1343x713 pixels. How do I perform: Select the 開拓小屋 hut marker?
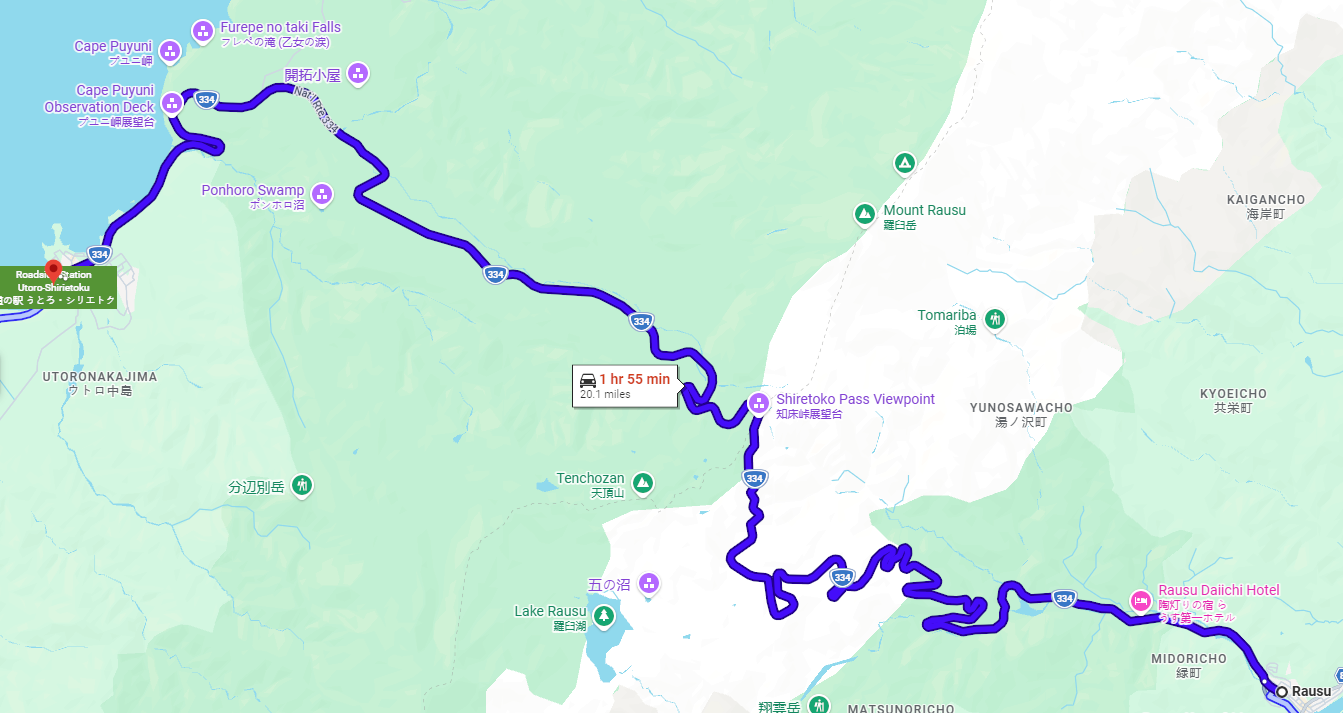(x=358, y=73)
